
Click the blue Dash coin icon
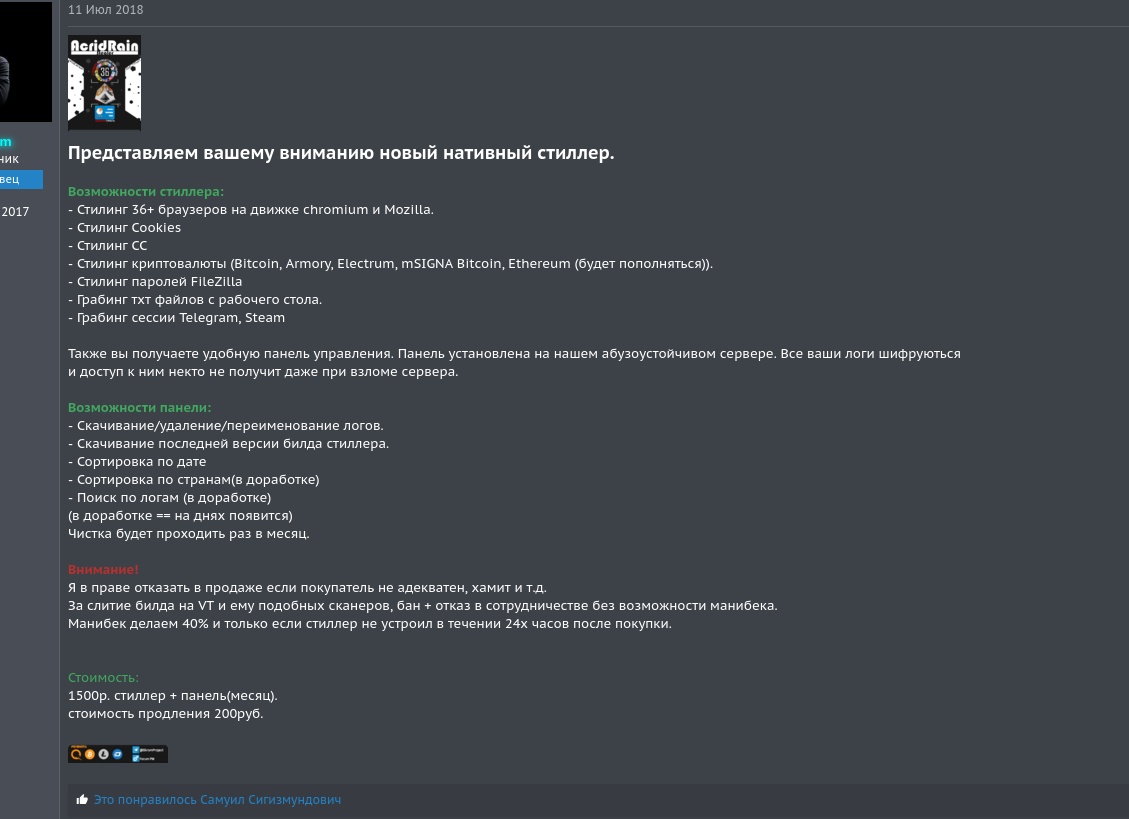tap(117, 754)
